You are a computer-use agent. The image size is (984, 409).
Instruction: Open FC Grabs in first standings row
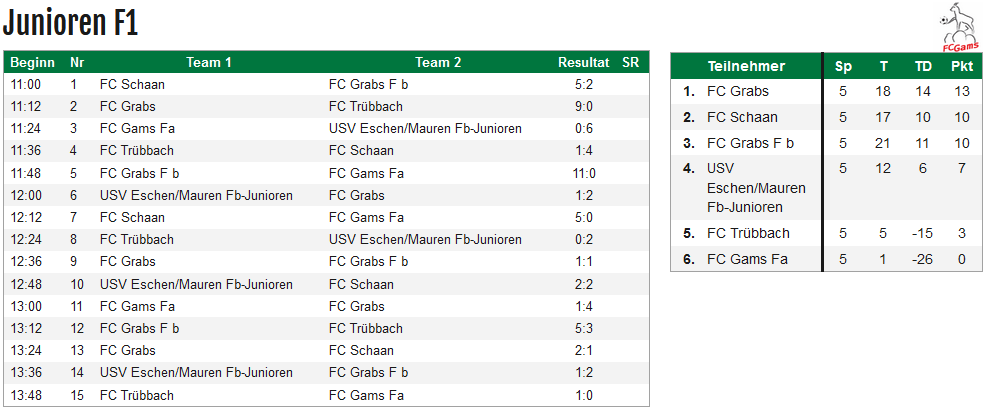737,92
